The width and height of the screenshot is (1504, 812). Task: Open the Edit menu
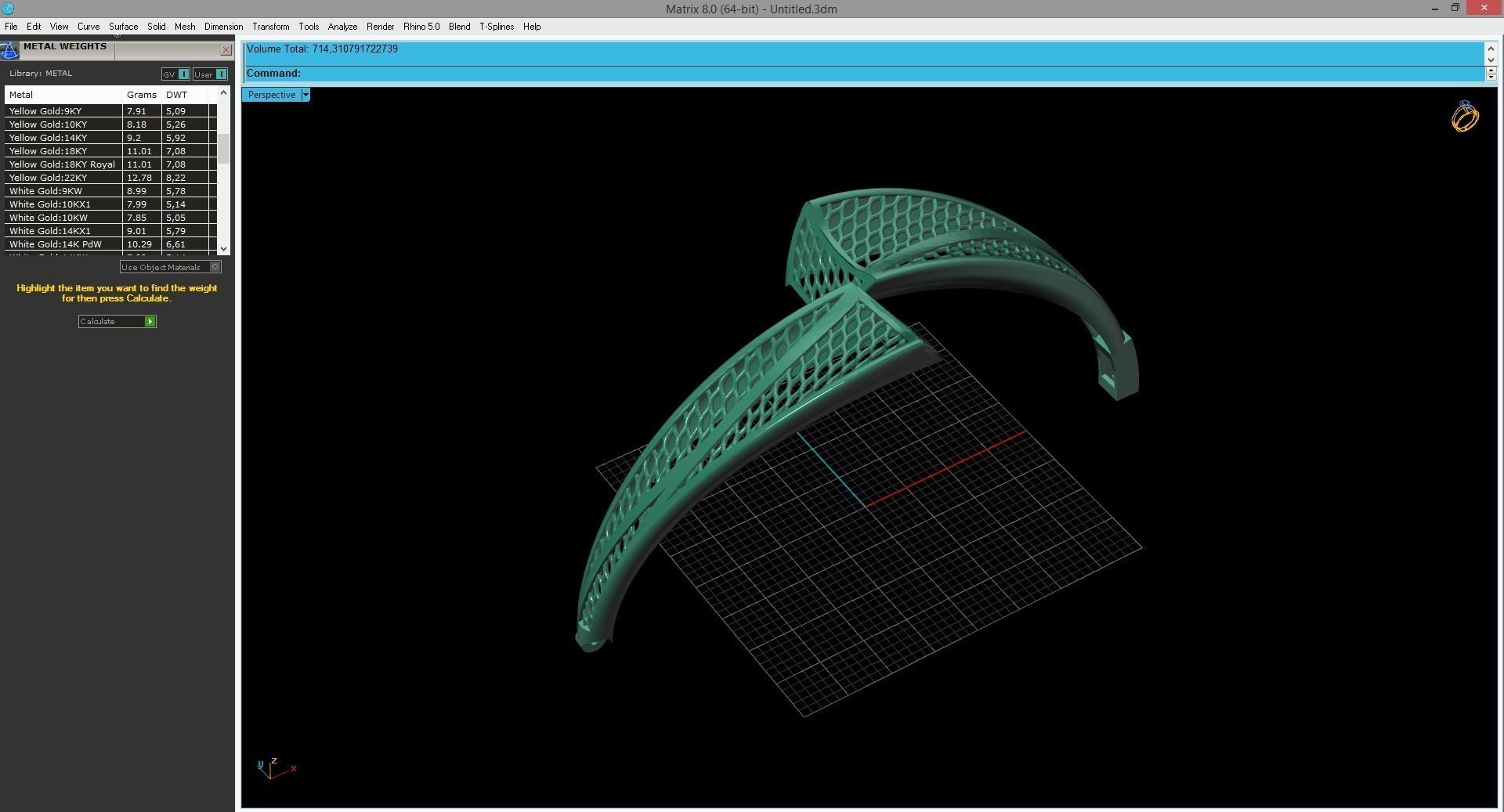coord(34,27)
